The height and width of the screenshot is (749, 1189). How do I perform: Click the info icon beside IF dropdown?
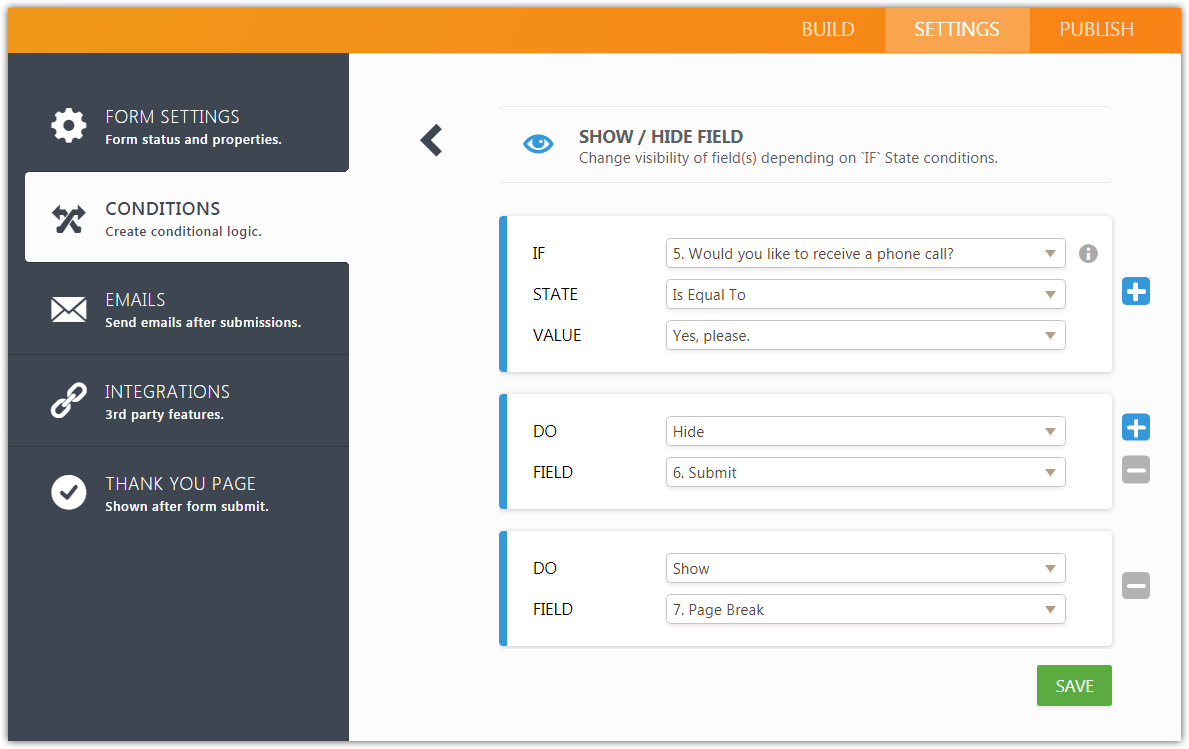coord(1088,254)
